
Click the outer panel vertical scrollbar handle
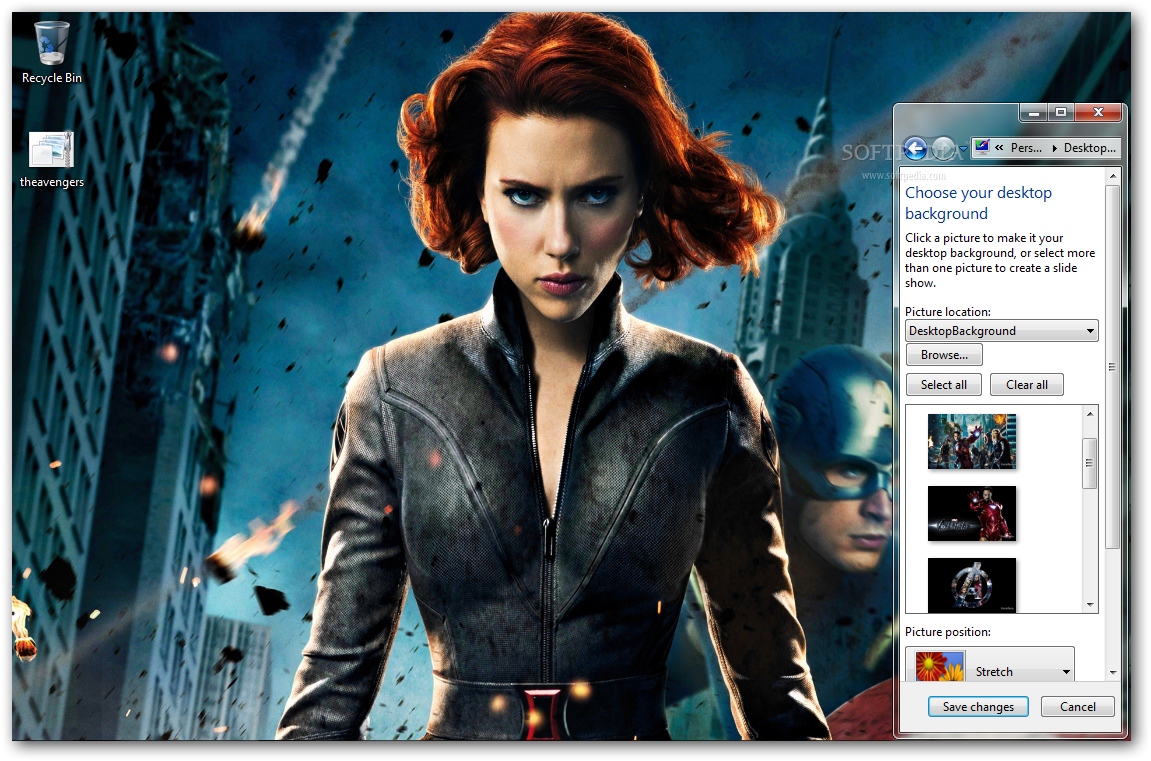(1113, 365)
